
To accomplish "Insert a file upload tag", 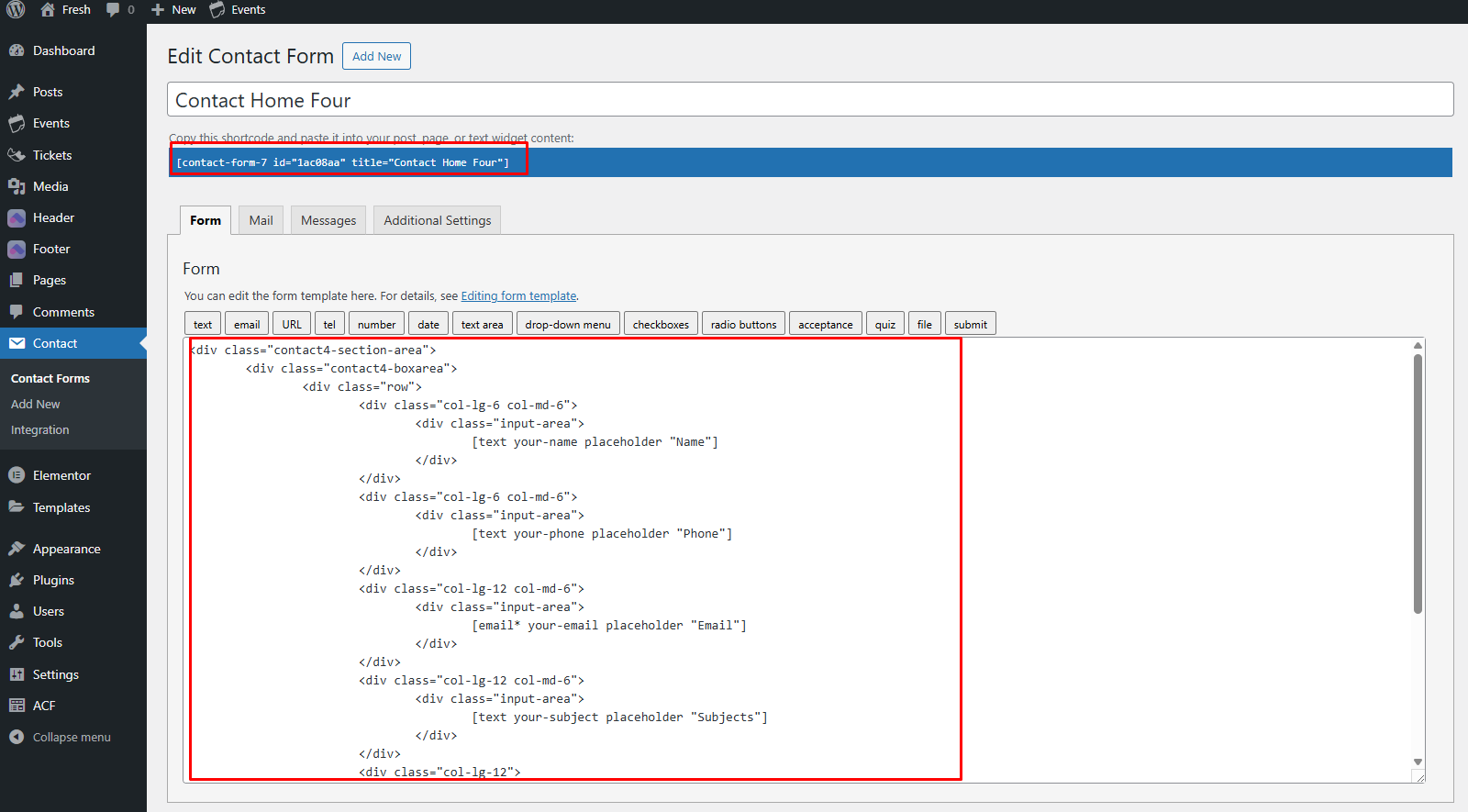I will (x=925, y=324).
